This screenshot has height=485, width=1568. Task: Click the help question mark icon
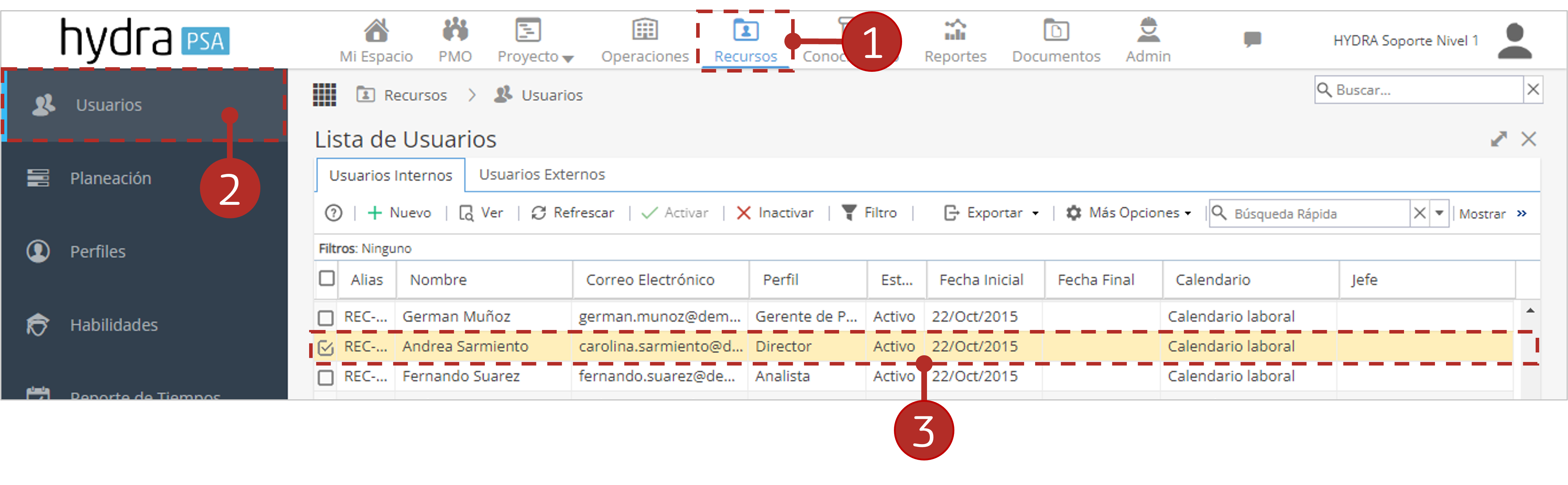pos(334,213)
